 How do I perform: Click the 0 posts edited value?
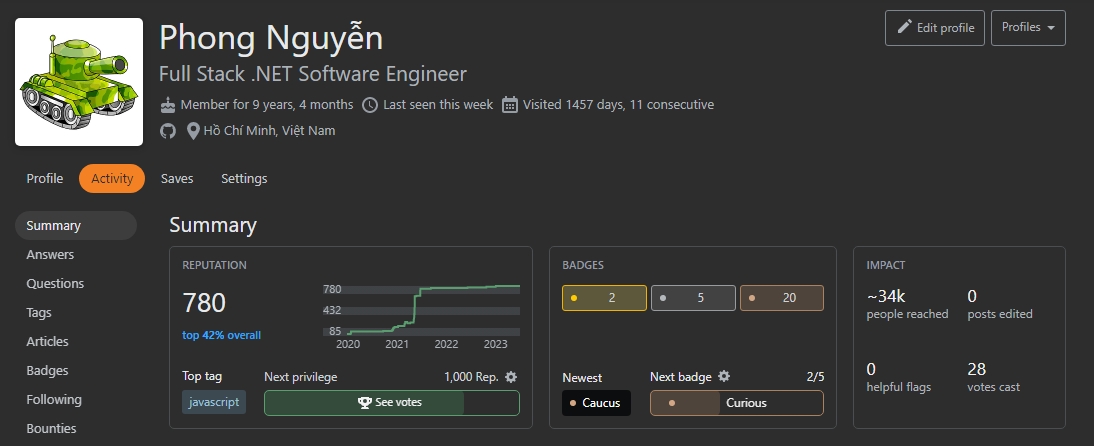click(x=972, y=296)
